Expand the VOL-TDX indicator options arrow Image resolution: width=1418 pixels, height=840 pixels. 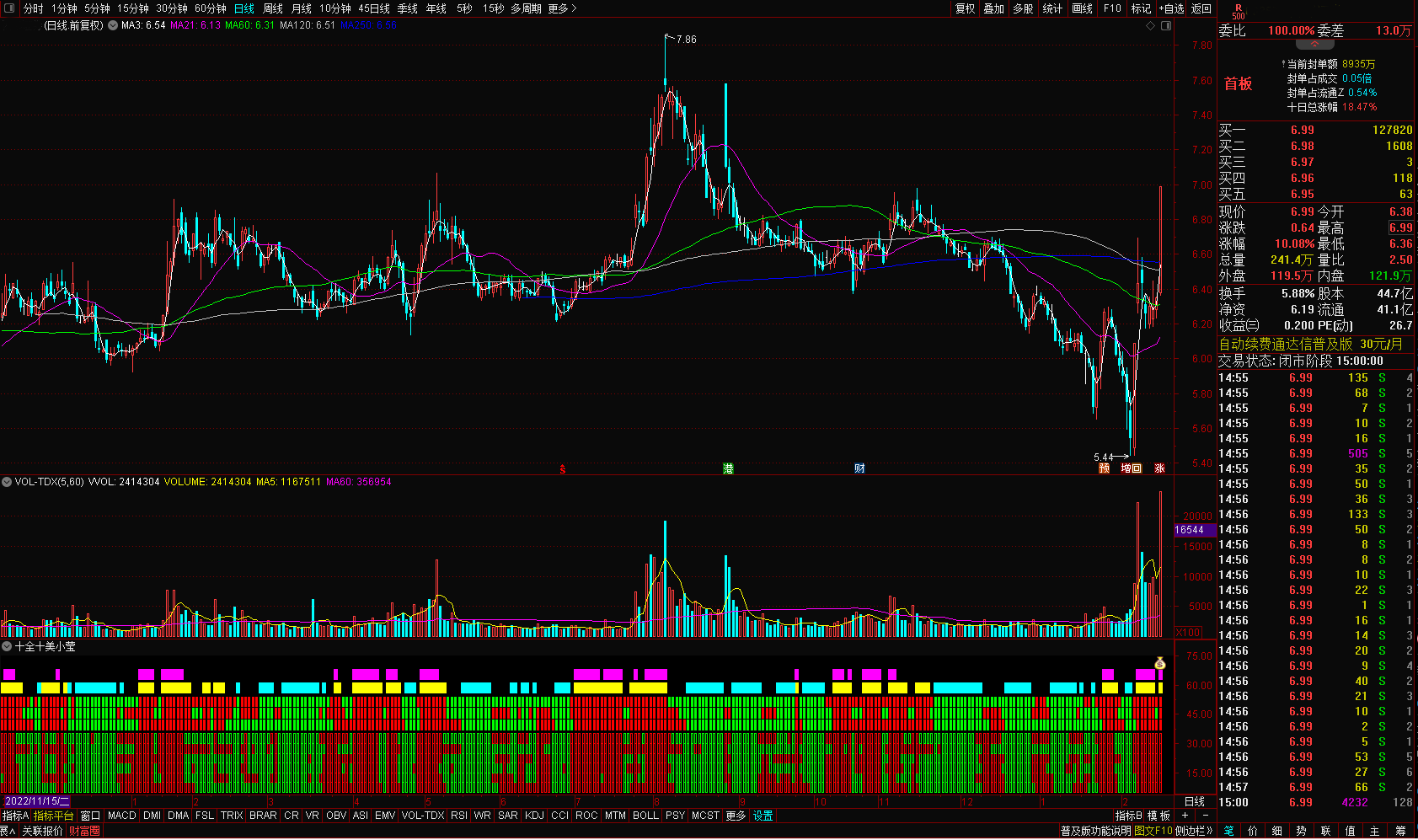(7, 482)
